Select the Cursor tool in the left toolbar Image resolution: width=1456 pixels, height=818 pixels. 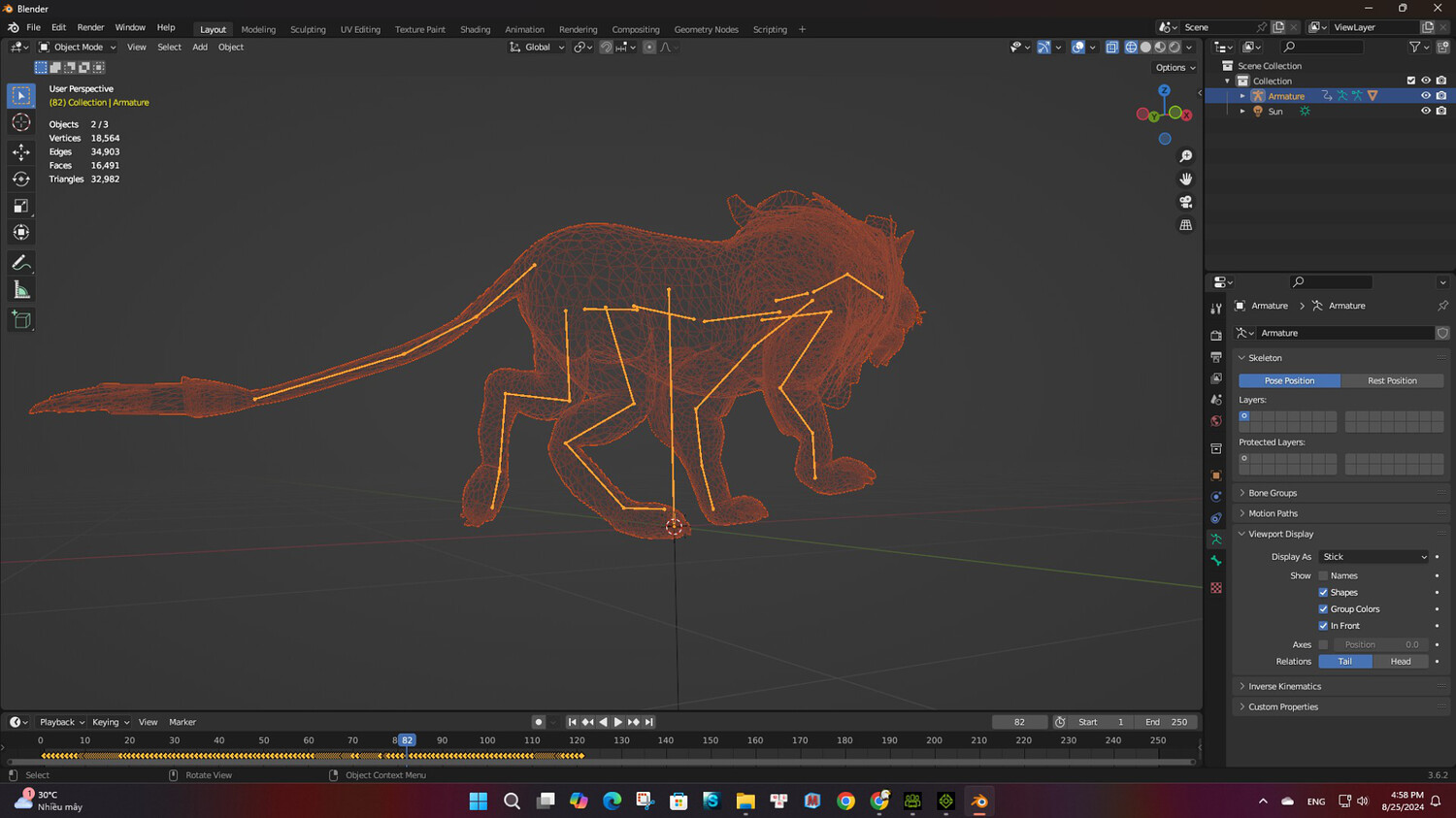(21, 122)
